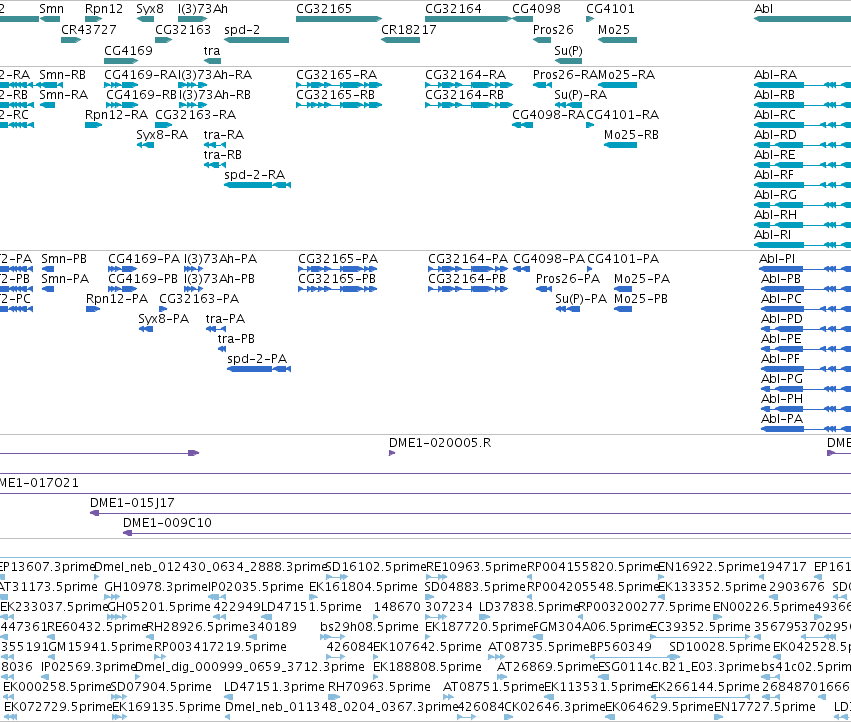851x722 pixels.
Task: Click the Abl-RD transcript label
Action: tap(776, 135)
